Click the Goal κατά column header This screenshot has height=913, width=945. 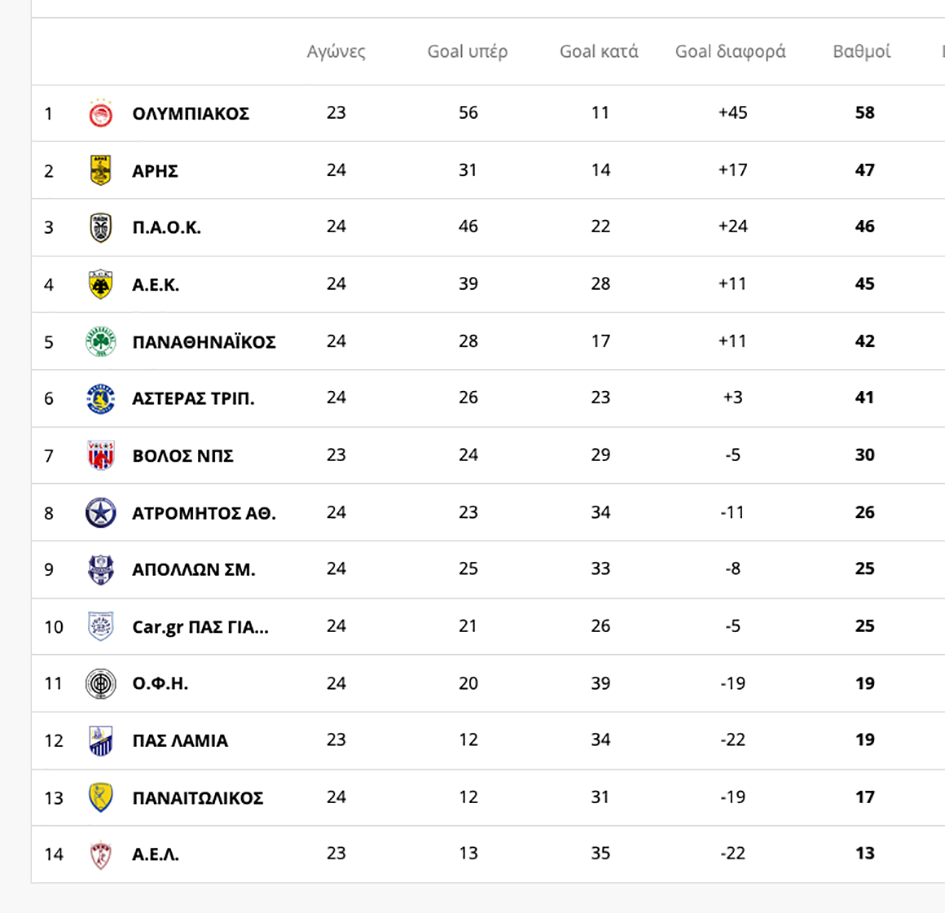[x=599, y=52]
